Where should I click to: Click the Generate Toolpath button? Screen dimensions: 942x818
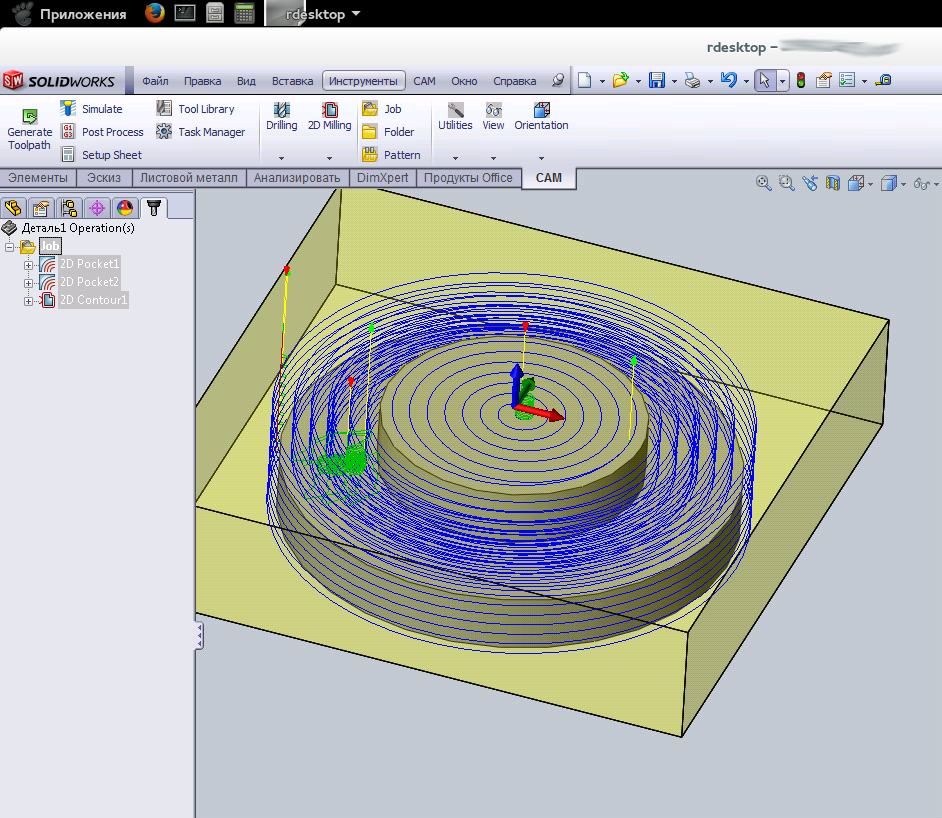point(29,130)
